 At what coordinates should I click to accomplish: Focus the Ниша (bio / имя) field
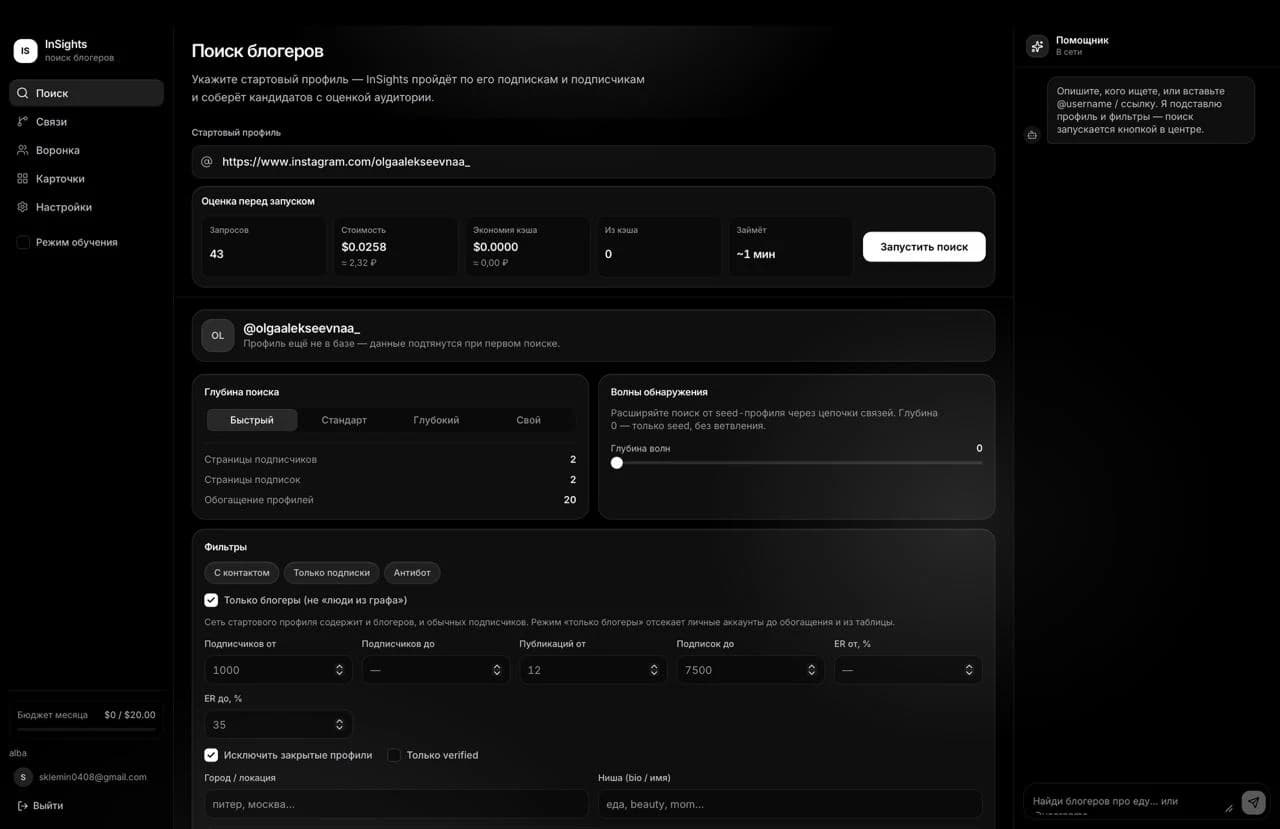tap(790, 804)
